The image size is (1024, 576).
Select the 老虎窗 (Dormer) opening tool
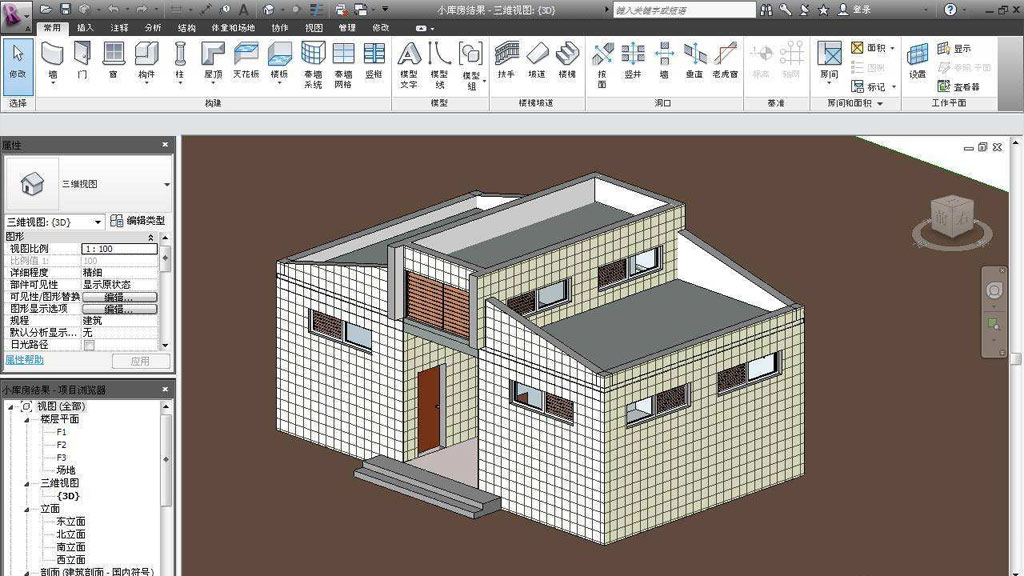point(725,58)
